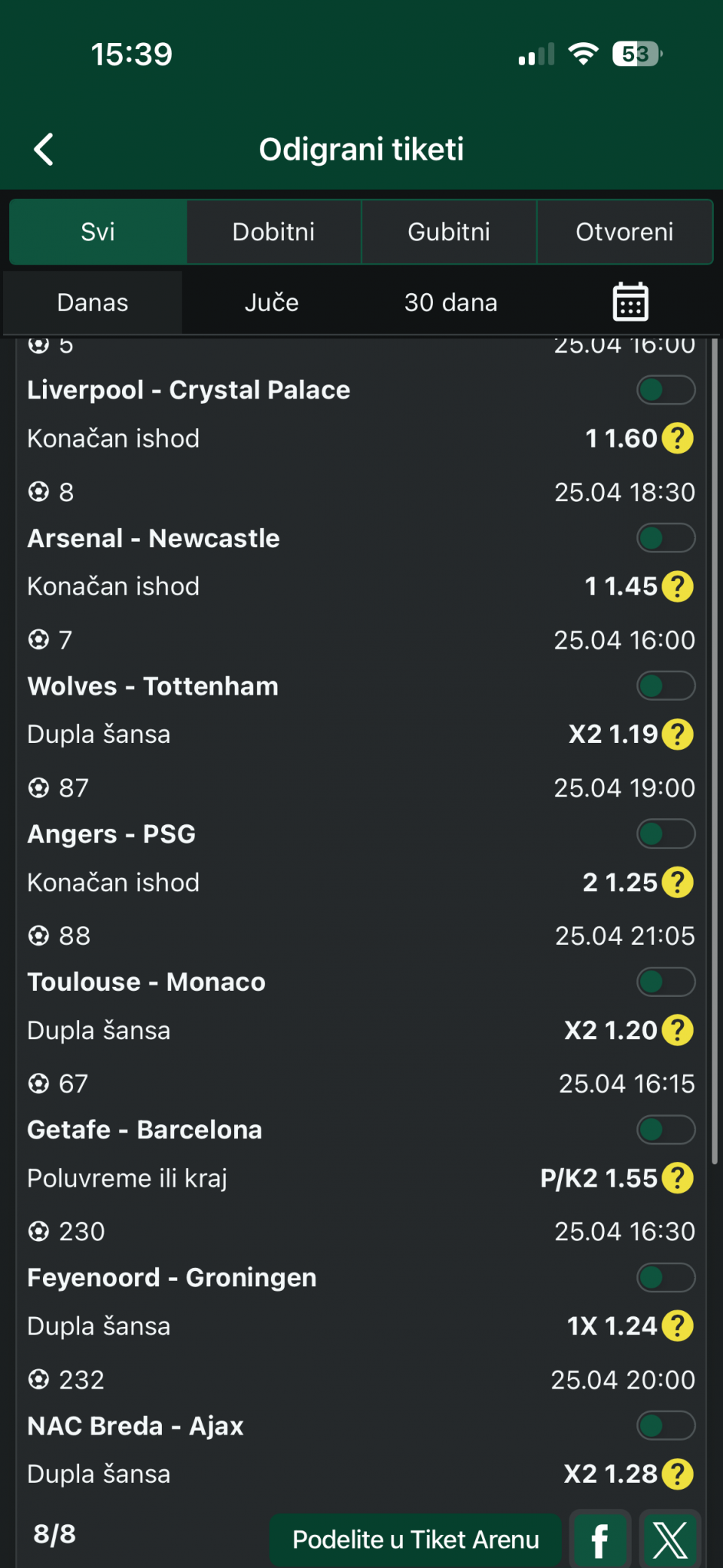Toggle the Toulouse - Monaco switch
The width and height of the screenshot is (723, 1568).
coord(666,982)
